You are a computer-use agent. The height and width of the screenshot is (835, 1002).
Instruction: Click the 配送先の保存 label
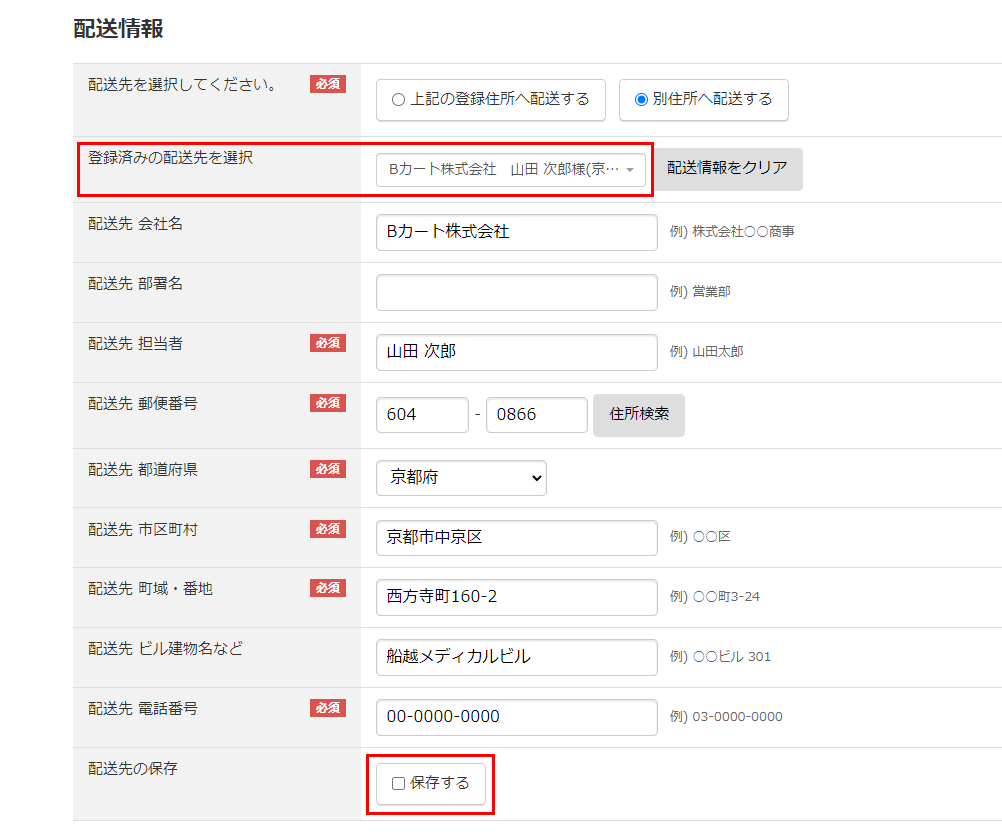coord(133,769)
